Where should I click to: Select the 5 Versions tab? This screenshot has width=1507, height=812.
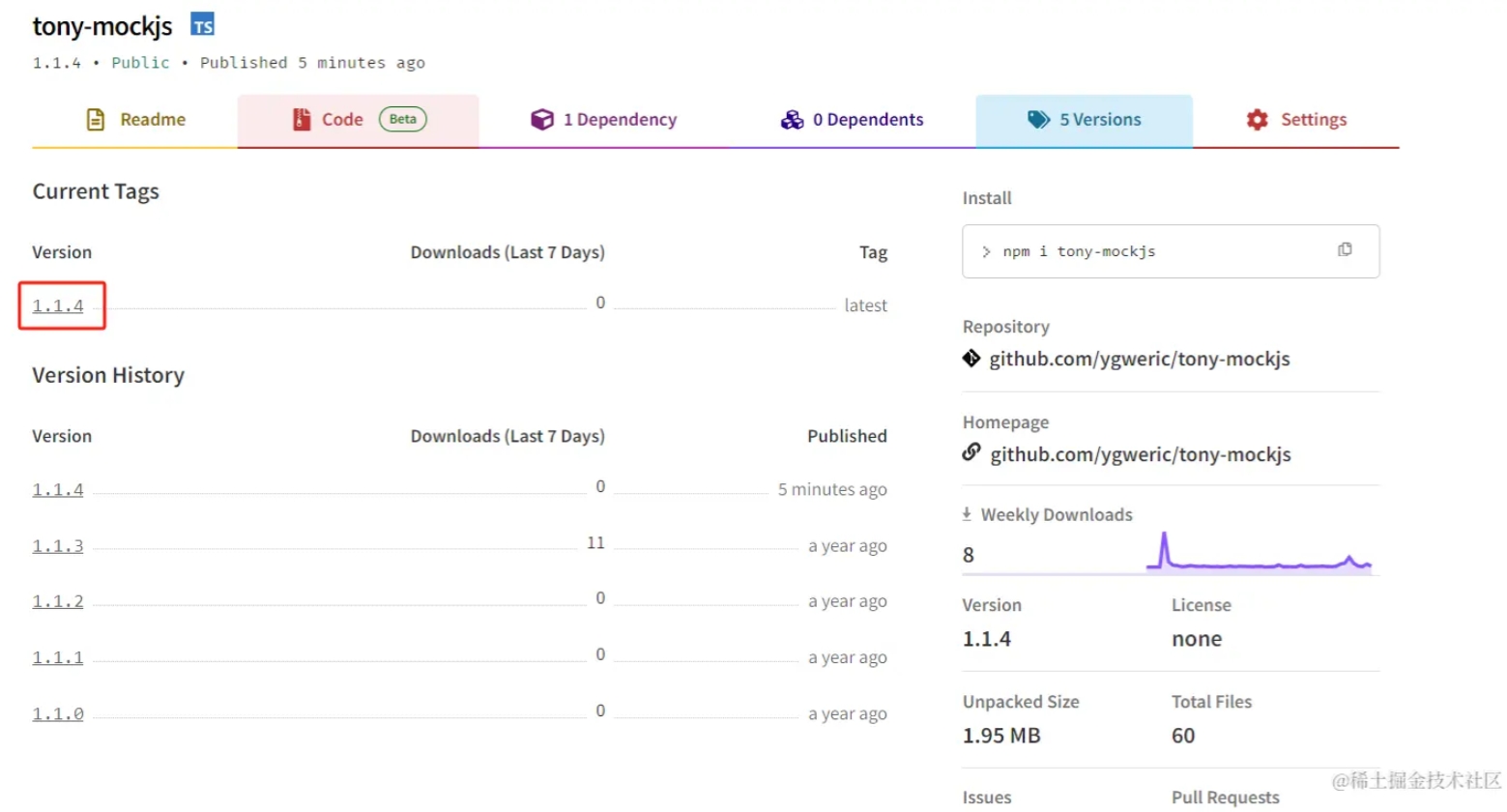pyautogui.click(x=1084, y=121)
